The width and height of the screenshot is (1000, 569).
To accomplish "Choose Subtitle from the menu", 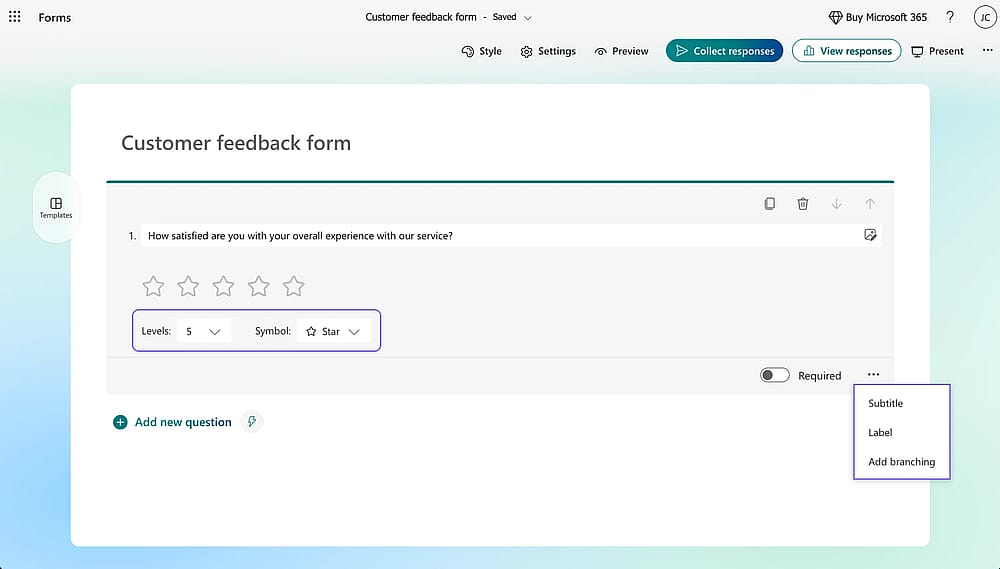I will (886, 403).
